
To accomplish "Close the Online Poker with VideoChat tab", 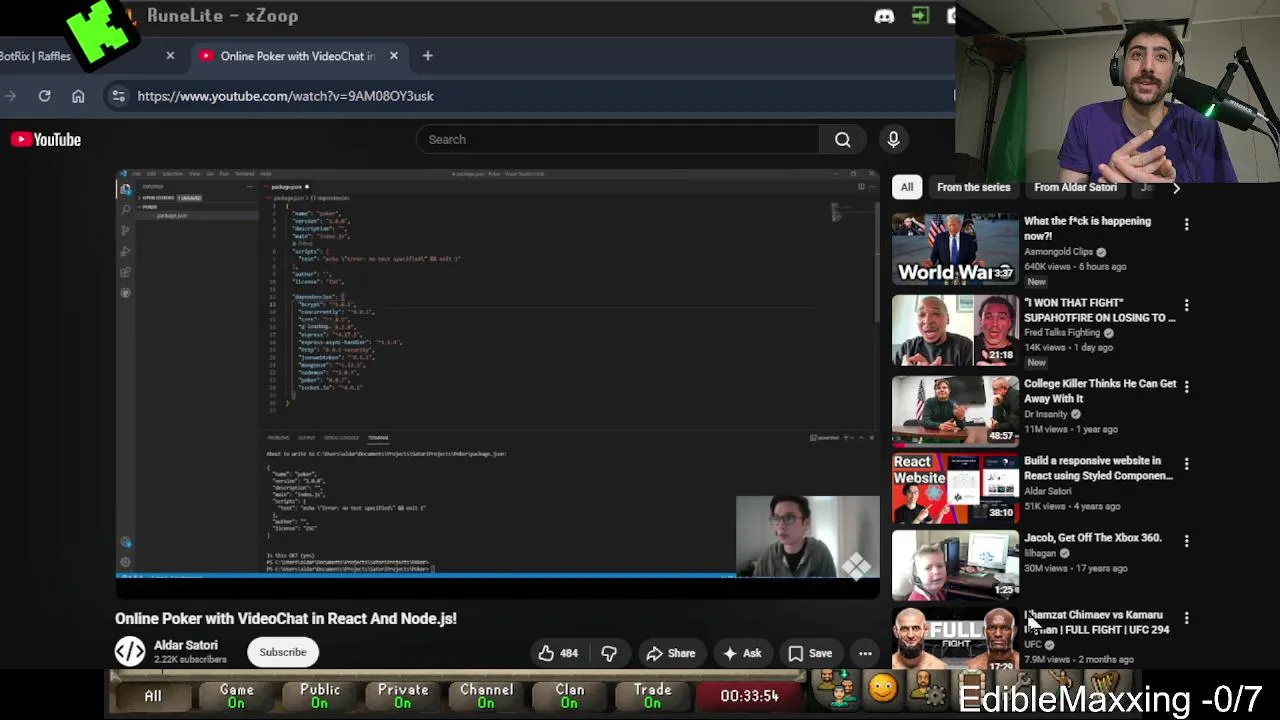I will (x=394, y=56).
